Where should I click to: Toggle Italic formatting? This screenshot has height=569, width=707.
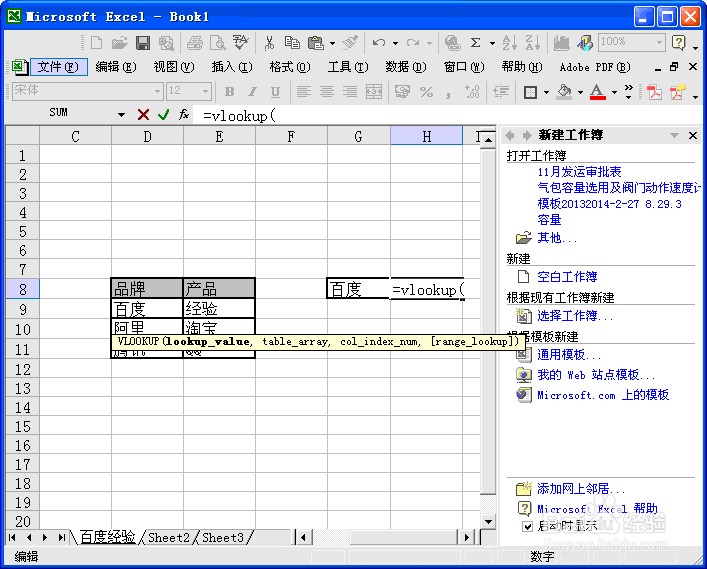click(252, 92)
